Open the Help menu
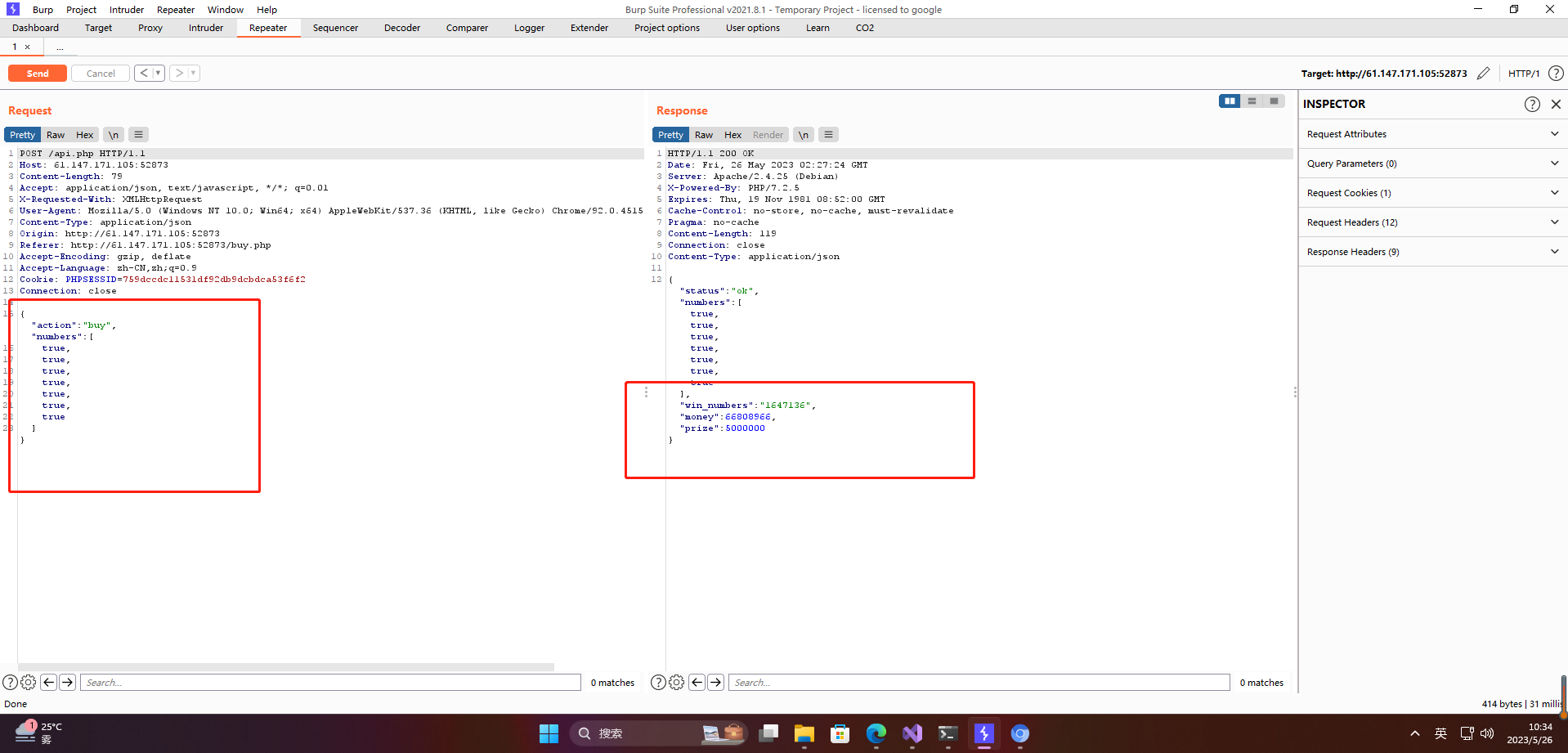This screenshot has width=1568, height=753. 267,10
